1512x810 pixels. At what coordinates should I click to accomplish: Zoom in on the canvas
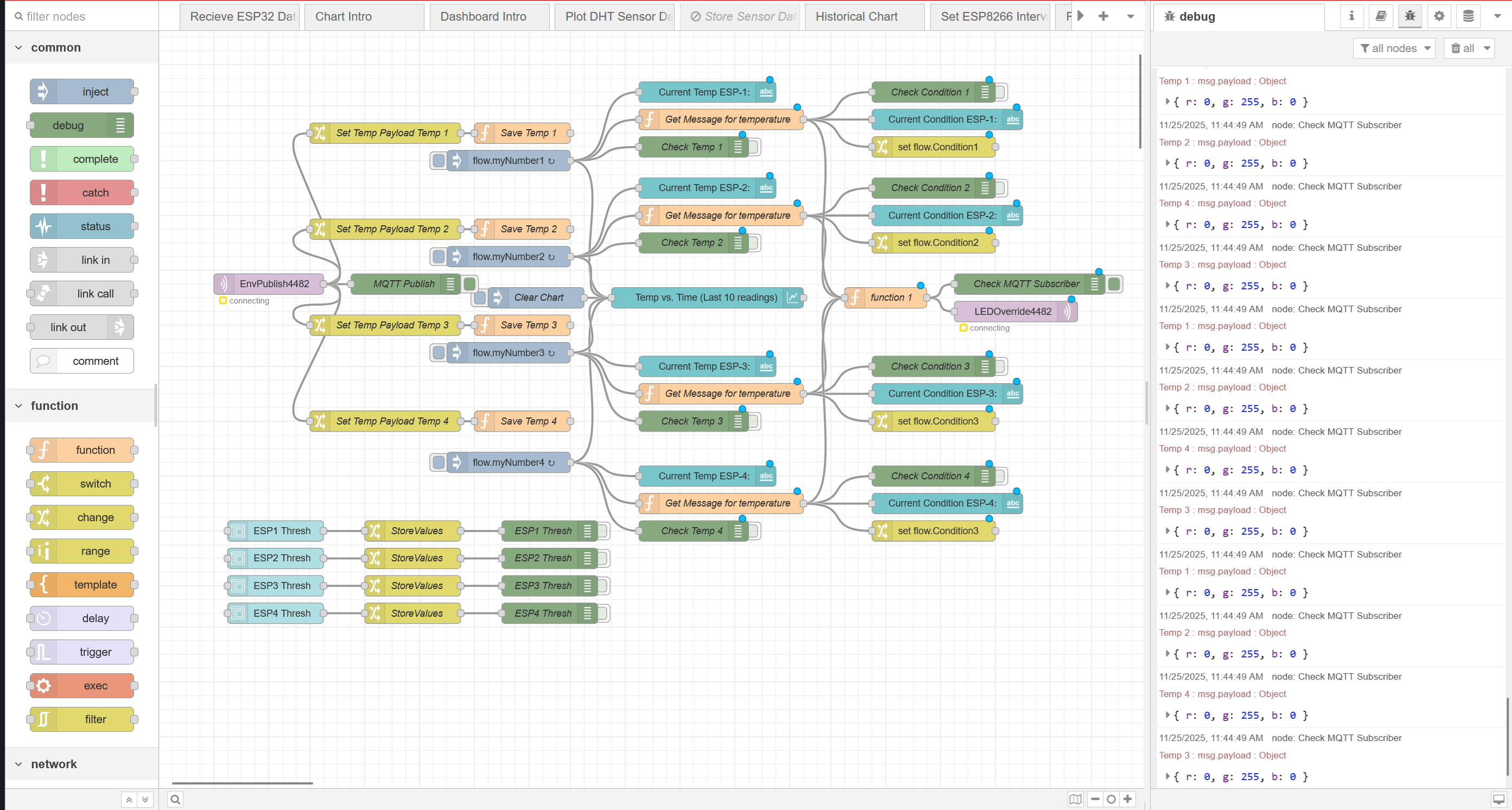click(1128, 799)
